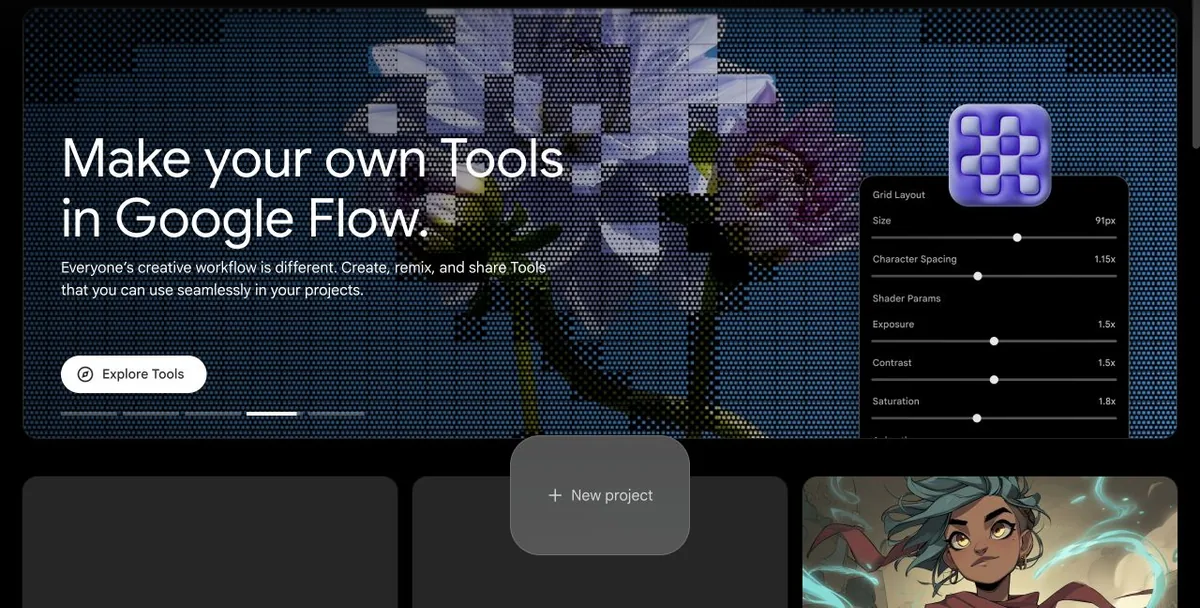Click the '1.15x' character spacing value
The image size is (1200, 608).
1105,259
